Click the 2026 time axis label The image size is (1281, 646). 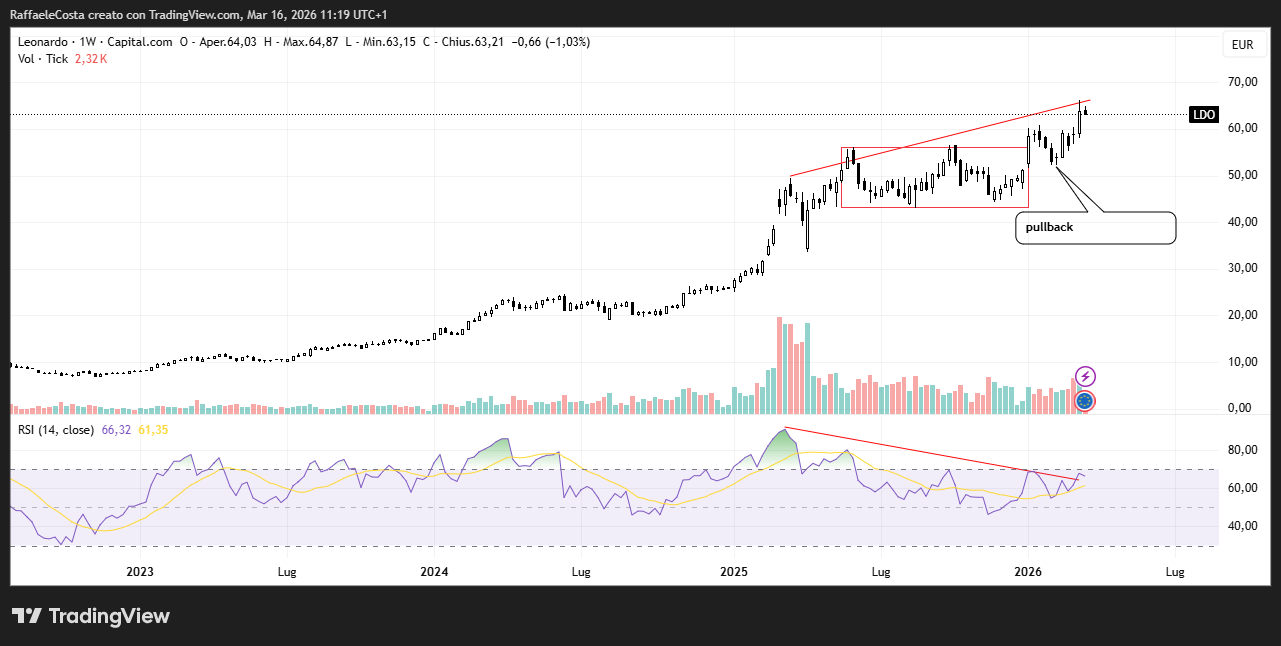coord(1028,572)
